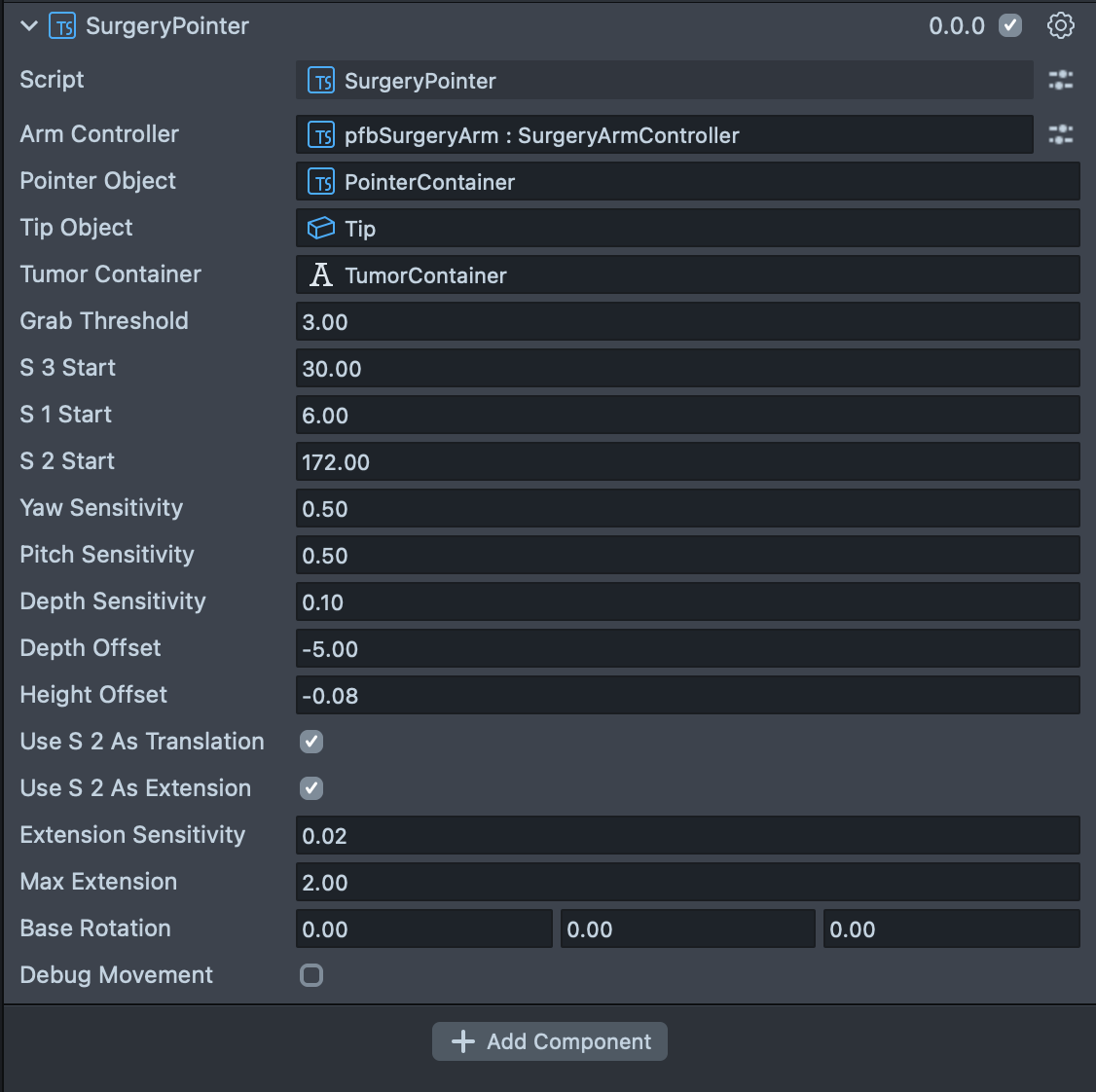Edit the S 2 Start value 172.00
This screenshot has width=1096, height=1092.
[688, 461]
